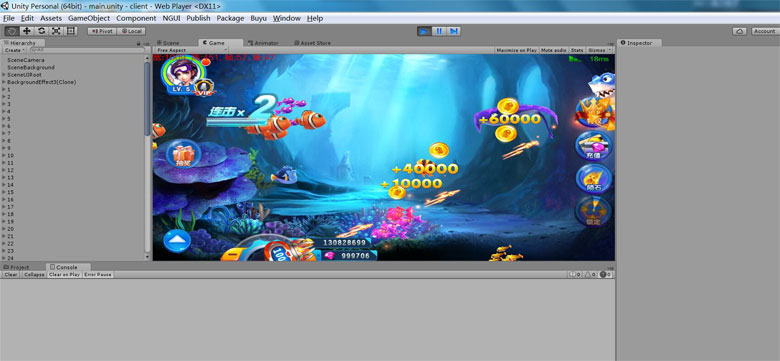This screenshot has height=361, width=780.
Task: Toggle Mute audio in Game view
Action: click(x=554, y=50)
